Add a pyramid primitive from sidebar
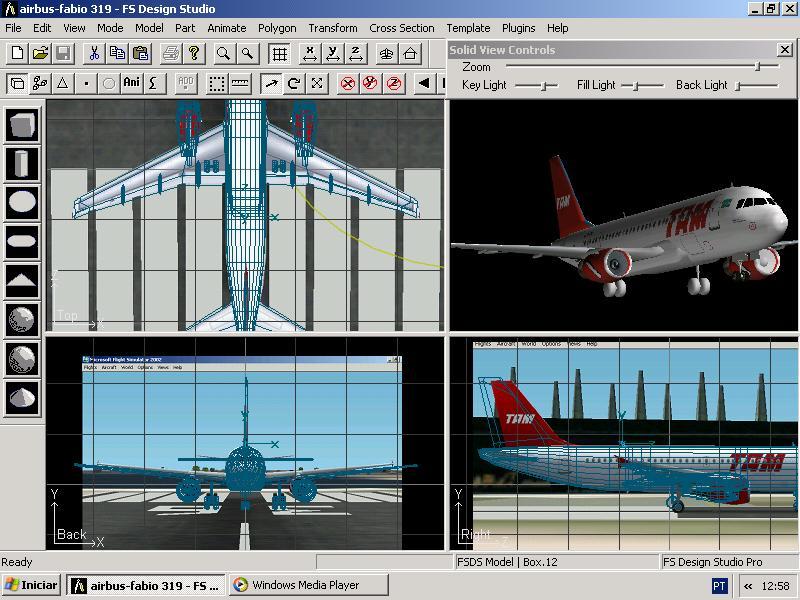800x600 pixels. tap(22, 281)
